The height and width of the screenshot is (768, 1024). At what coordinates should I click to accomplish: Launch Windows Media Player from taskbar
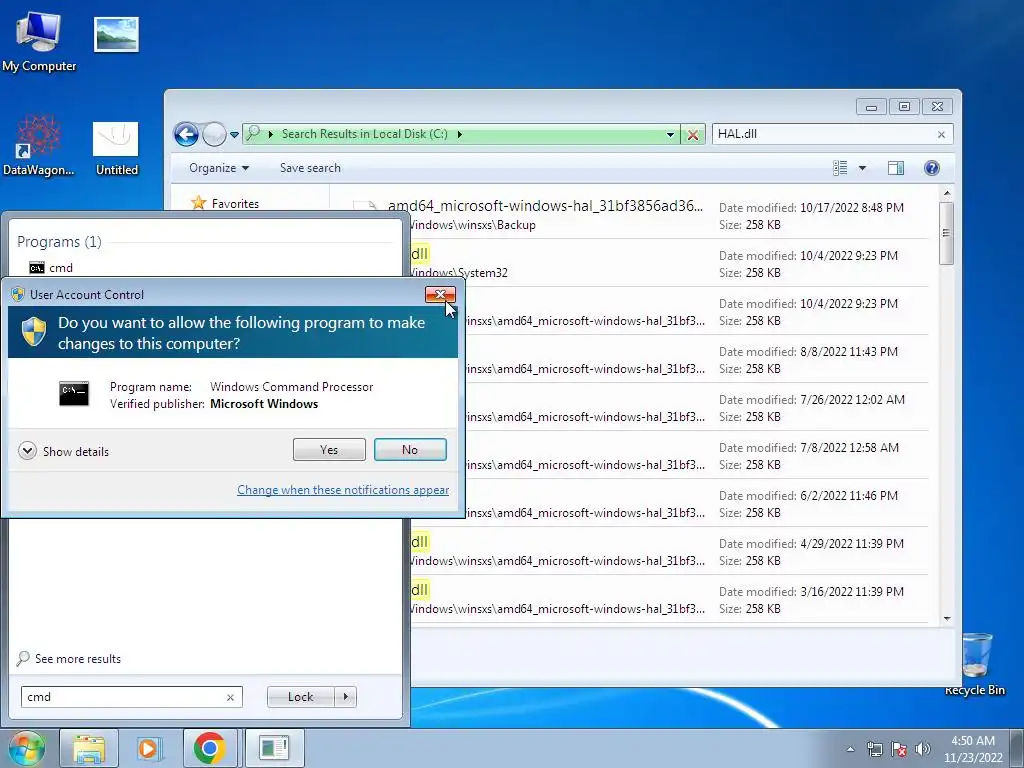click(x=149, y=748)
